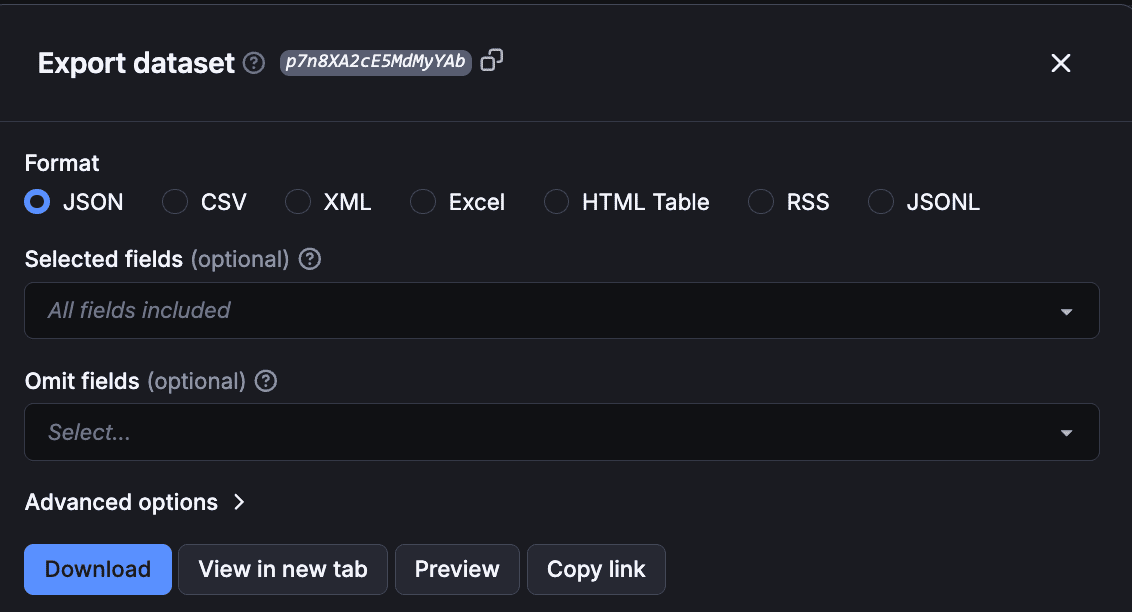
Task: Dismiss the dialog with the X icon
Action: 1061,63
